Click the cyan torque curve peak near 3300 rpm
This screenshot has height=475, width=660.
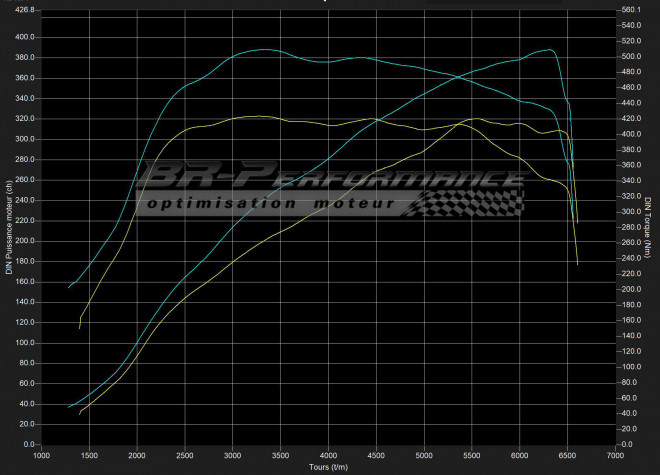(x=262, y=49)
